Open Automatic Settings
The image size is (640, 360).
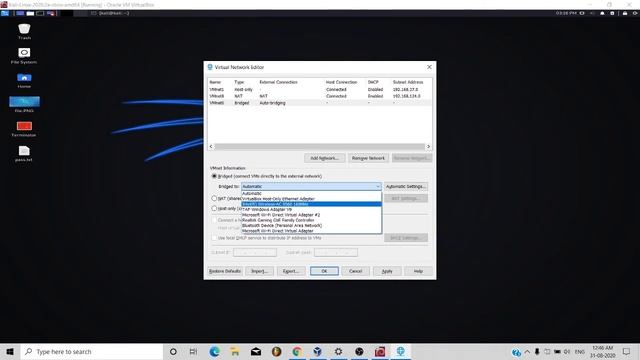tap(406, 186)
